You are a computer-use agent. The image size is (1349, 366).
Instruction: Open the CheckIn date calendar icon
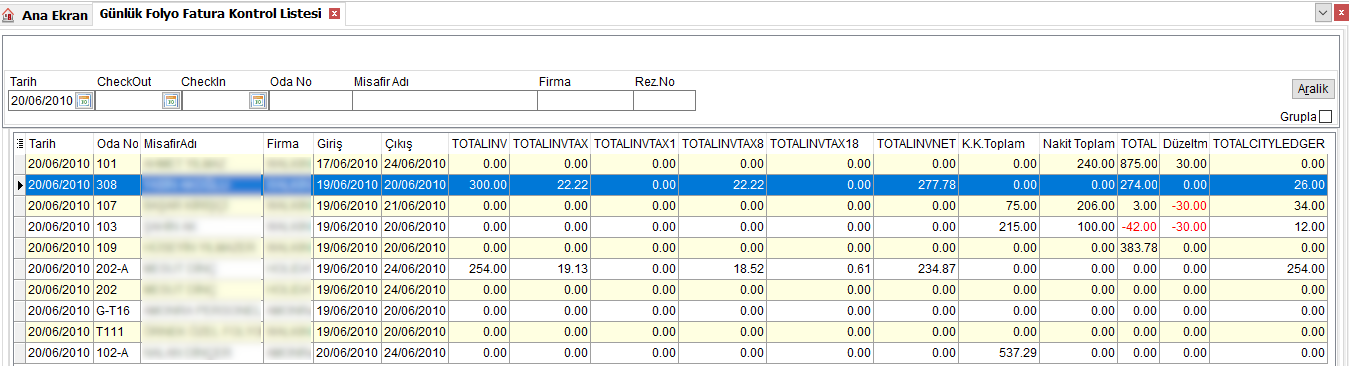pyautogui.click(x=257, y=100)
